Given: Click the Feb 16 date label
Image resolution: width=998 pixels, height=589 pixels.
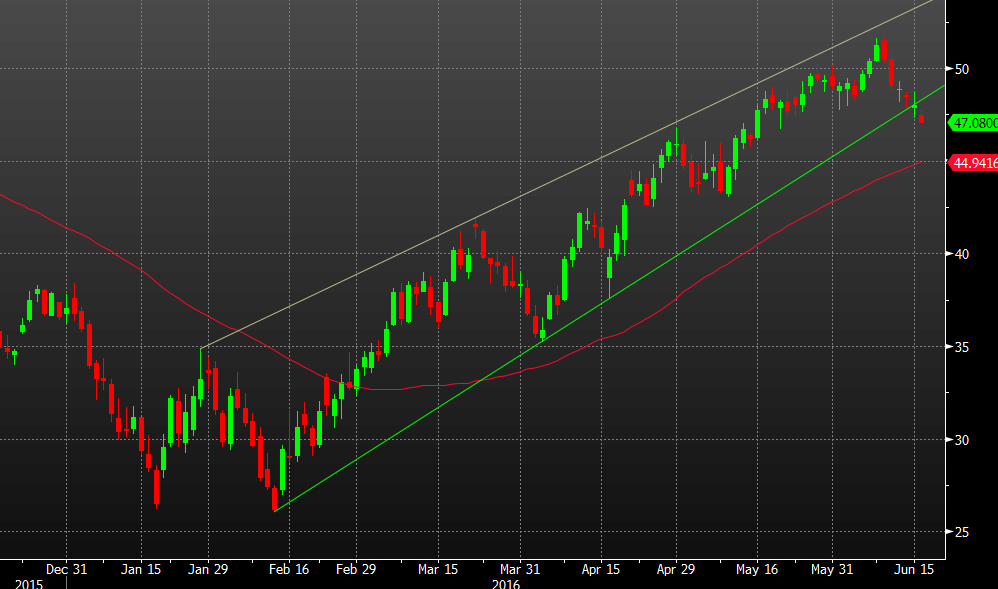Looking at the screenshot, I should [x=289, y=569].
